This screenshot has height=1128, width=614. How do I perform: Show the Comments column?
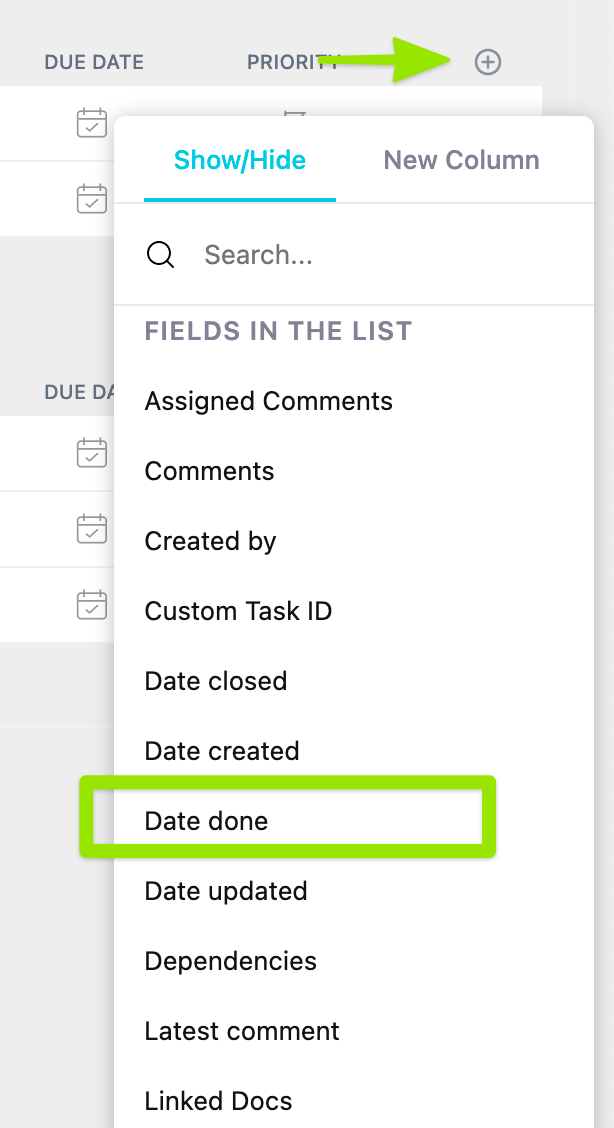click(x=209, y=470)
